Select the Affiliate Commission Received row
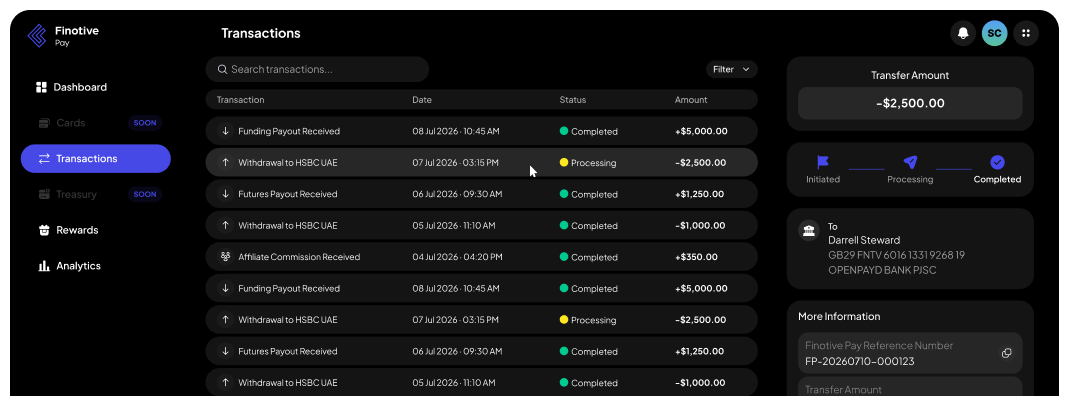The width and height of the screenshot is (1069, 396). click(481, 257)
